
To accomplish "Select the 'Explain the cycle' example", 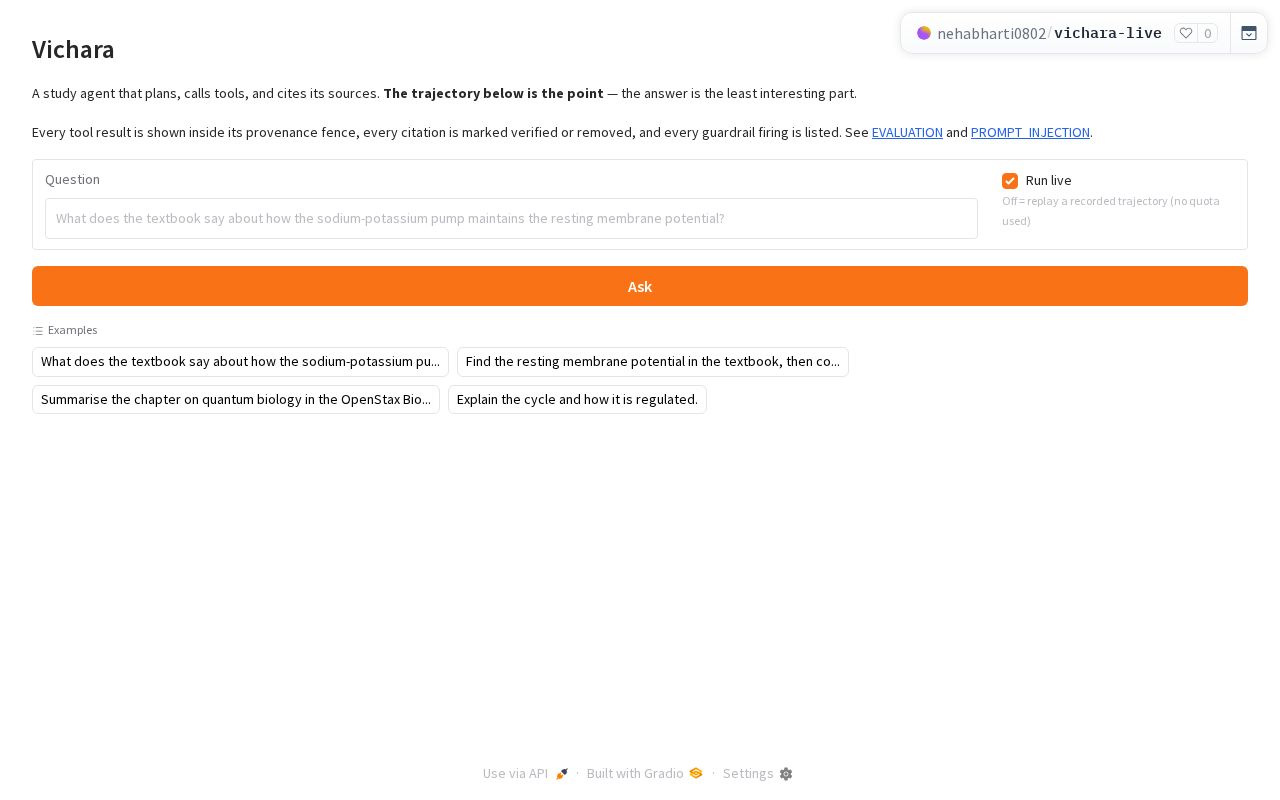I will click(577, 400).
